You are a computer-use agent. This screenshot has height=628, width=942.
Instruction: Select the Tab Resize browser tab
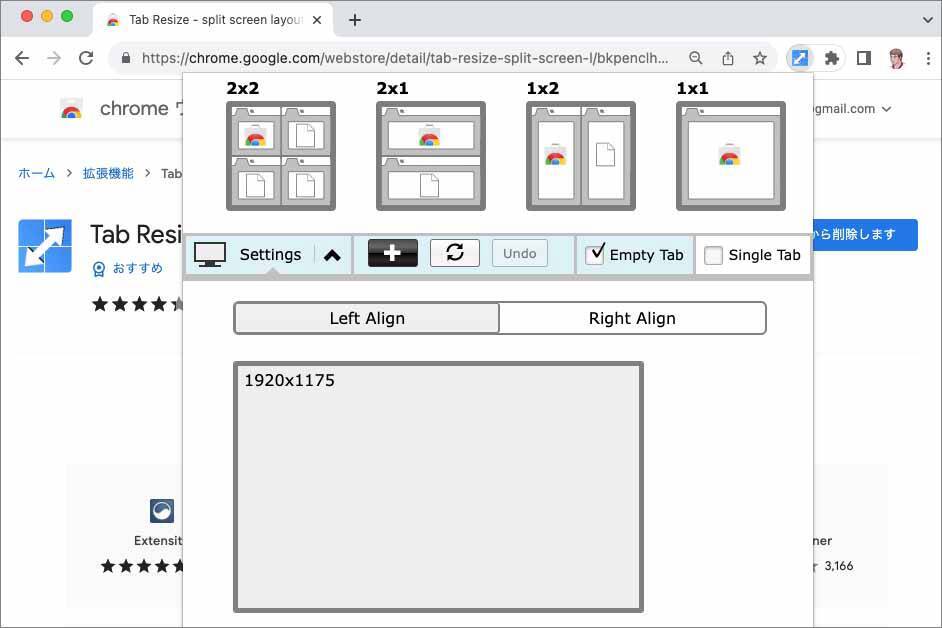click(x=213, y=20)
